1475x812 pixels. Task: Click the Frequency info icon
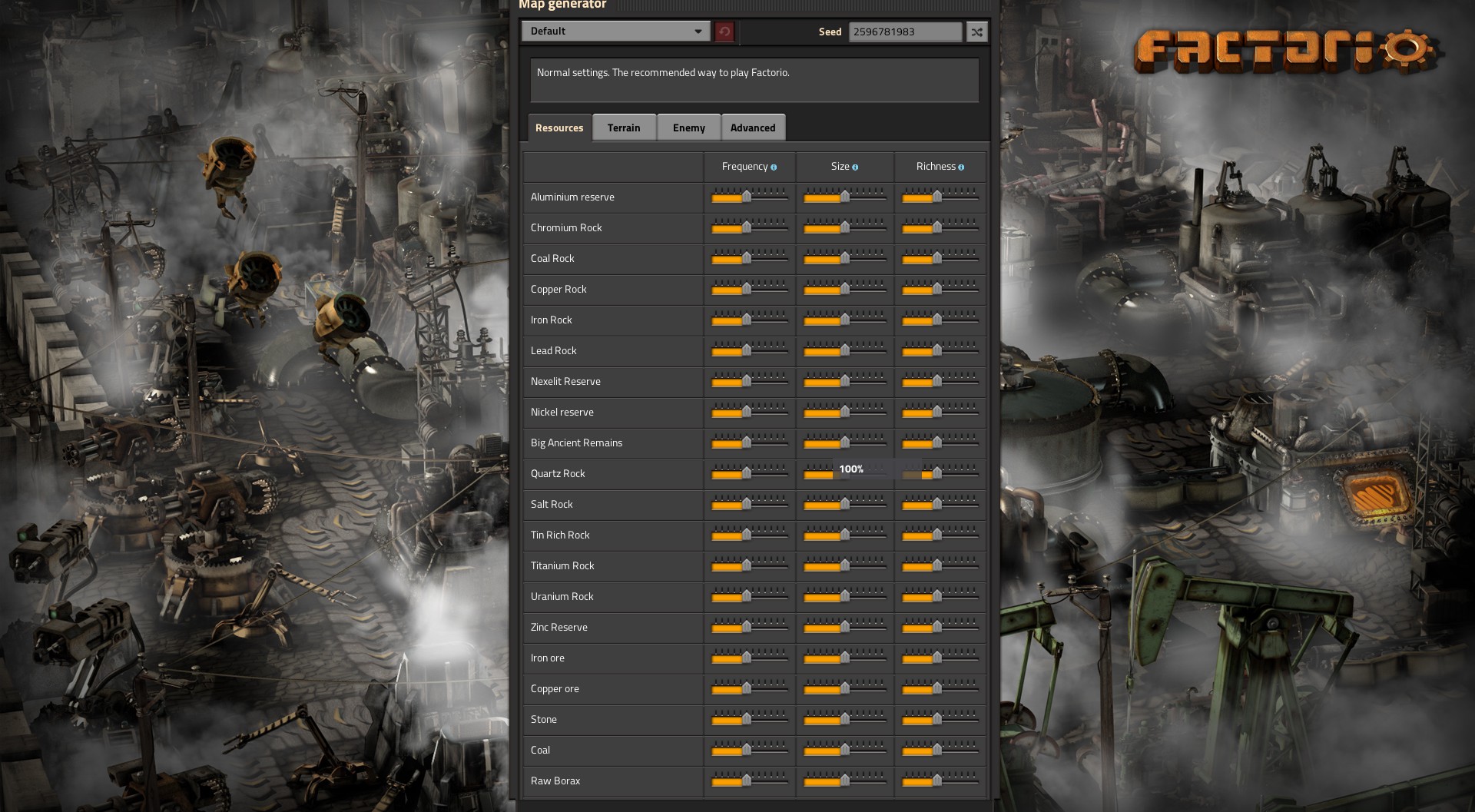coord(774,167)
